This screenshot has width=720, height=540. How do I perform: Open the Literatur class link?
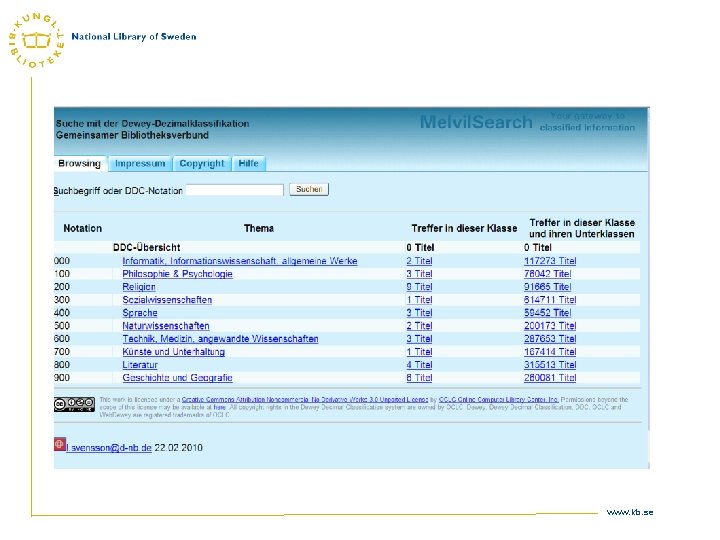pos(140,365)
